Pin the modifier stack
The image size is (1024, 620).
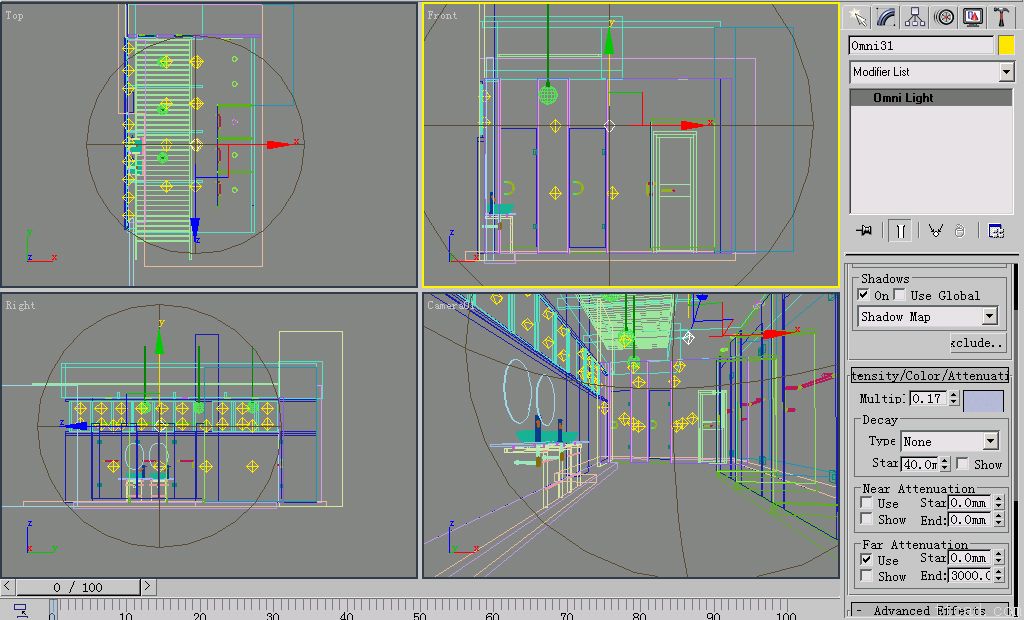[x=864, y=230]
